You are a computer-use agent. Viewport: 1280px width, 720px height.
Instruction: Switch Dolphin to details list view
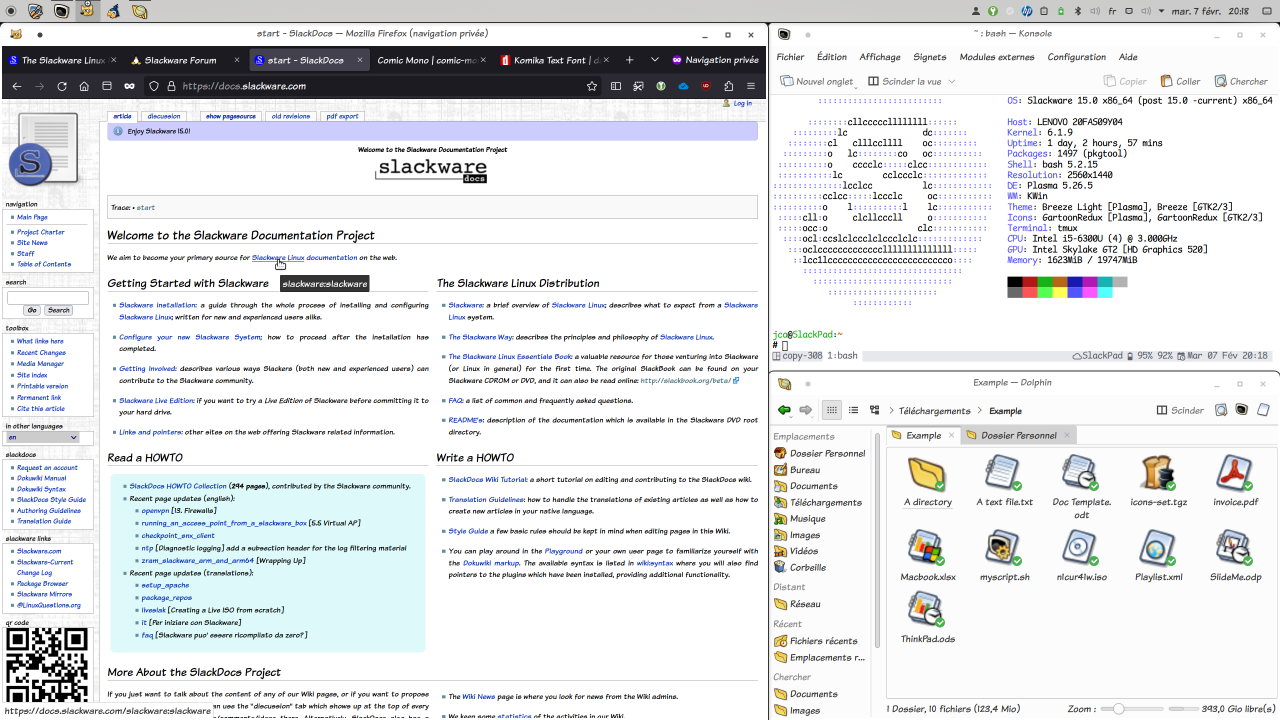tap(853, 410)
